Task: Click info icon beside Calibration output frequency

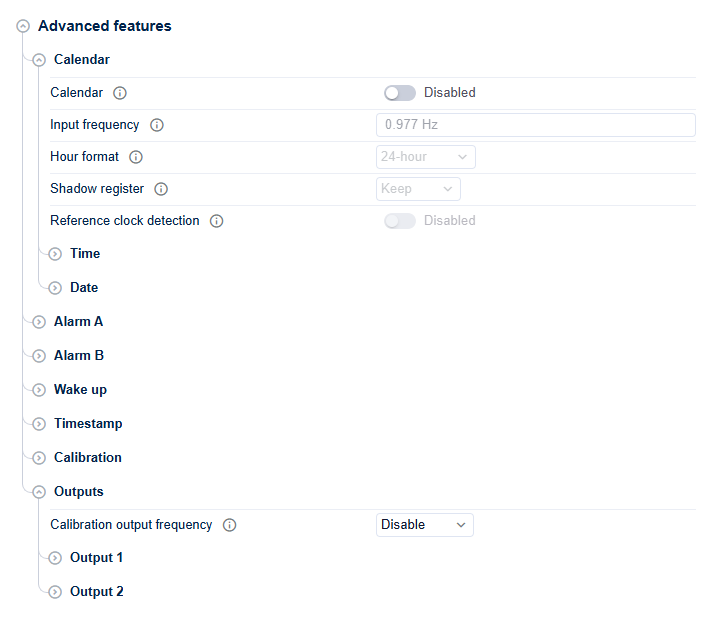Action: pos(230,525)
